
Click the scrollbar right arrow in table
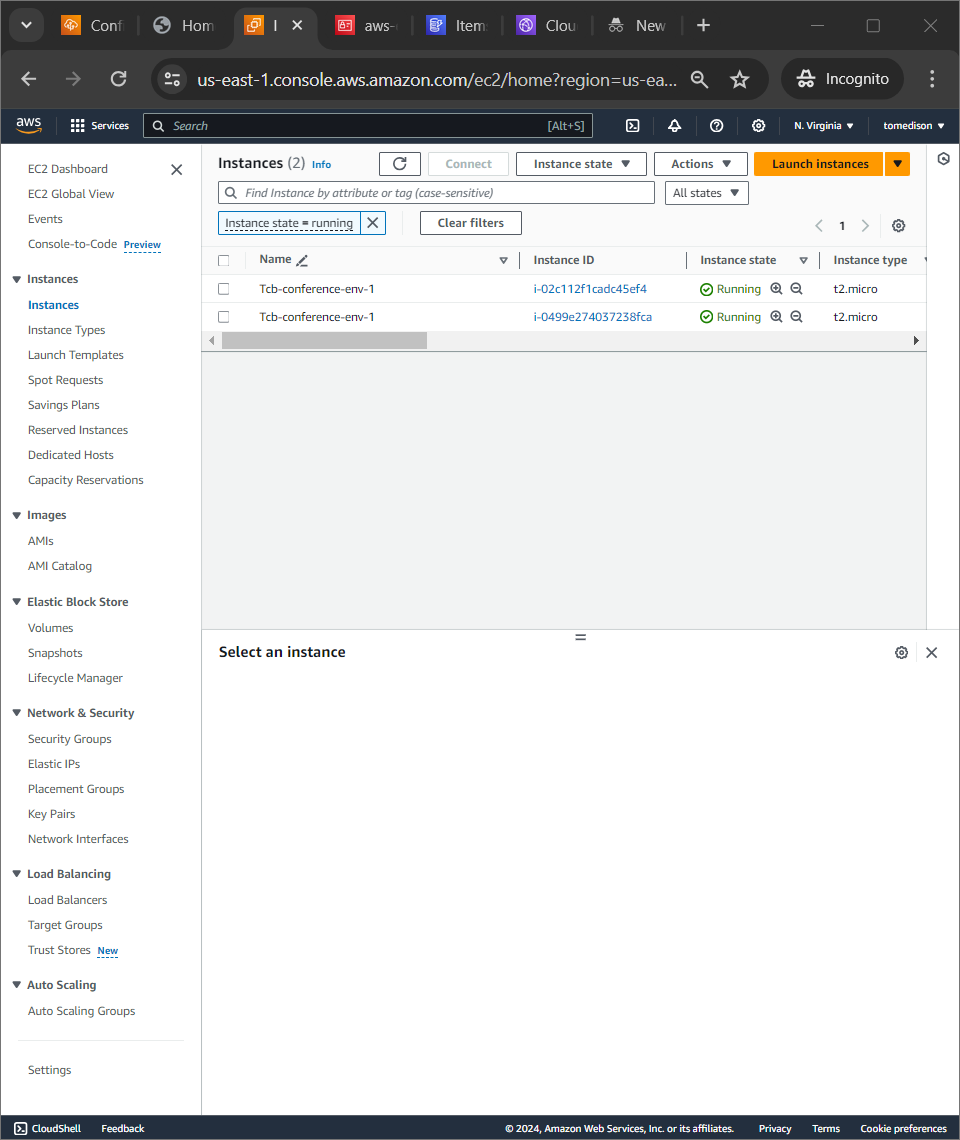click(x=916, y=340)
